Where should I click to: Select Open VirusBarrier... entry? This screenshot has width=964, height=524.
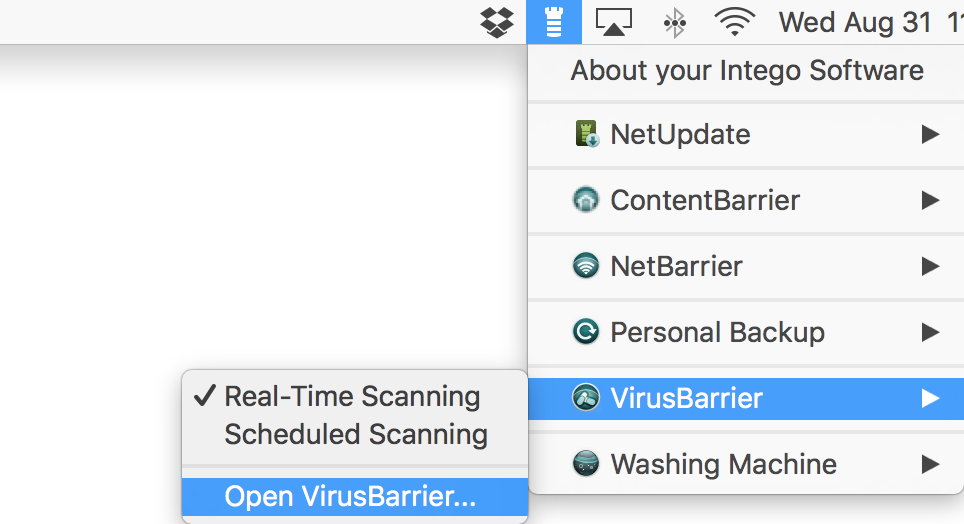pos(355,497)
